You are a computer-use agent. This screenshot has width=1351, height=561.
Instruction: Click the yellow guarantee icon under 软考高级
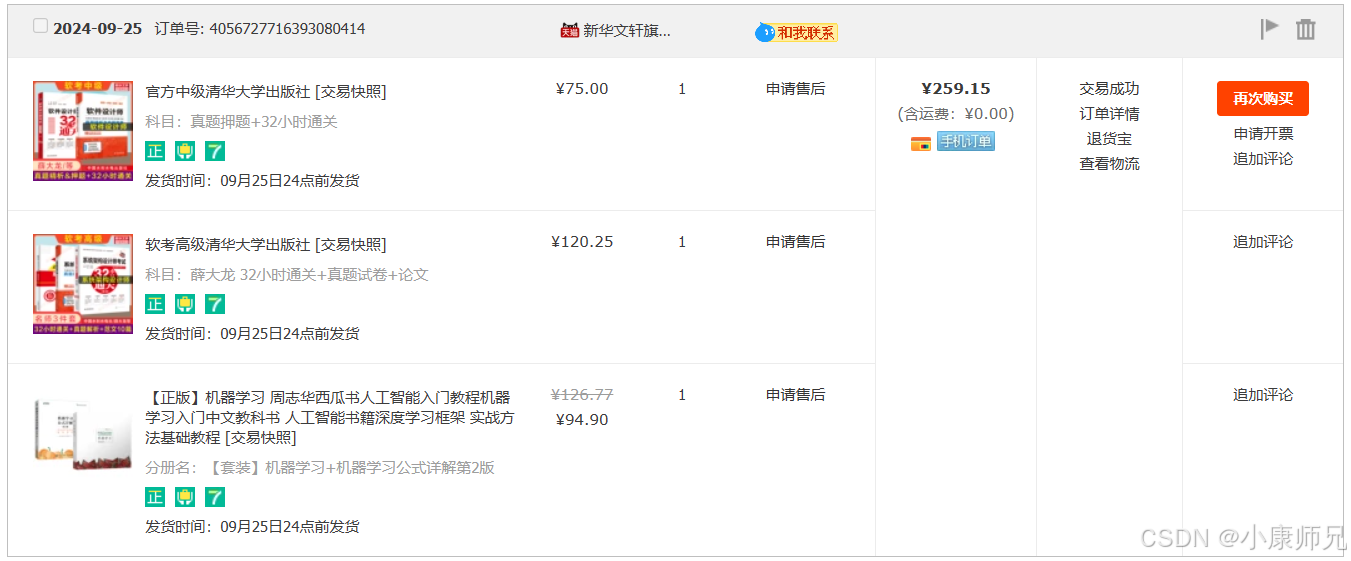(x=185, y=304)
